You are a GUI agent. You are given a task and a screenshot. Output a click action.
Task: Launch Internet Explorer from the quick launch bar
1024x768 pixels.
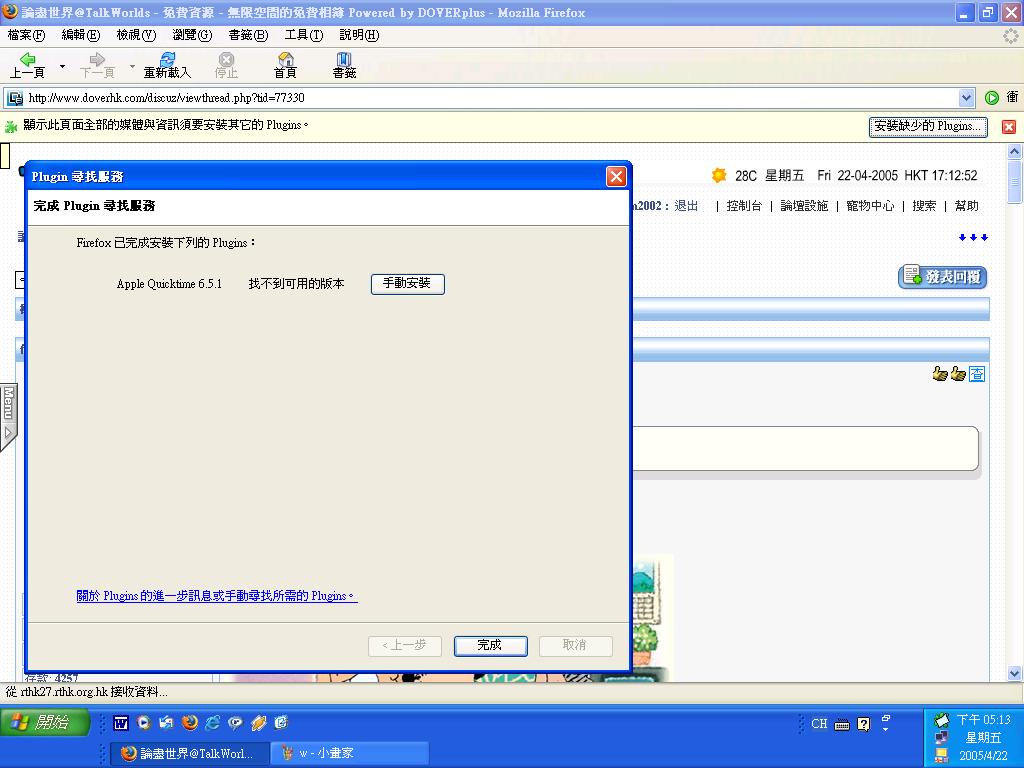point(212,723)
